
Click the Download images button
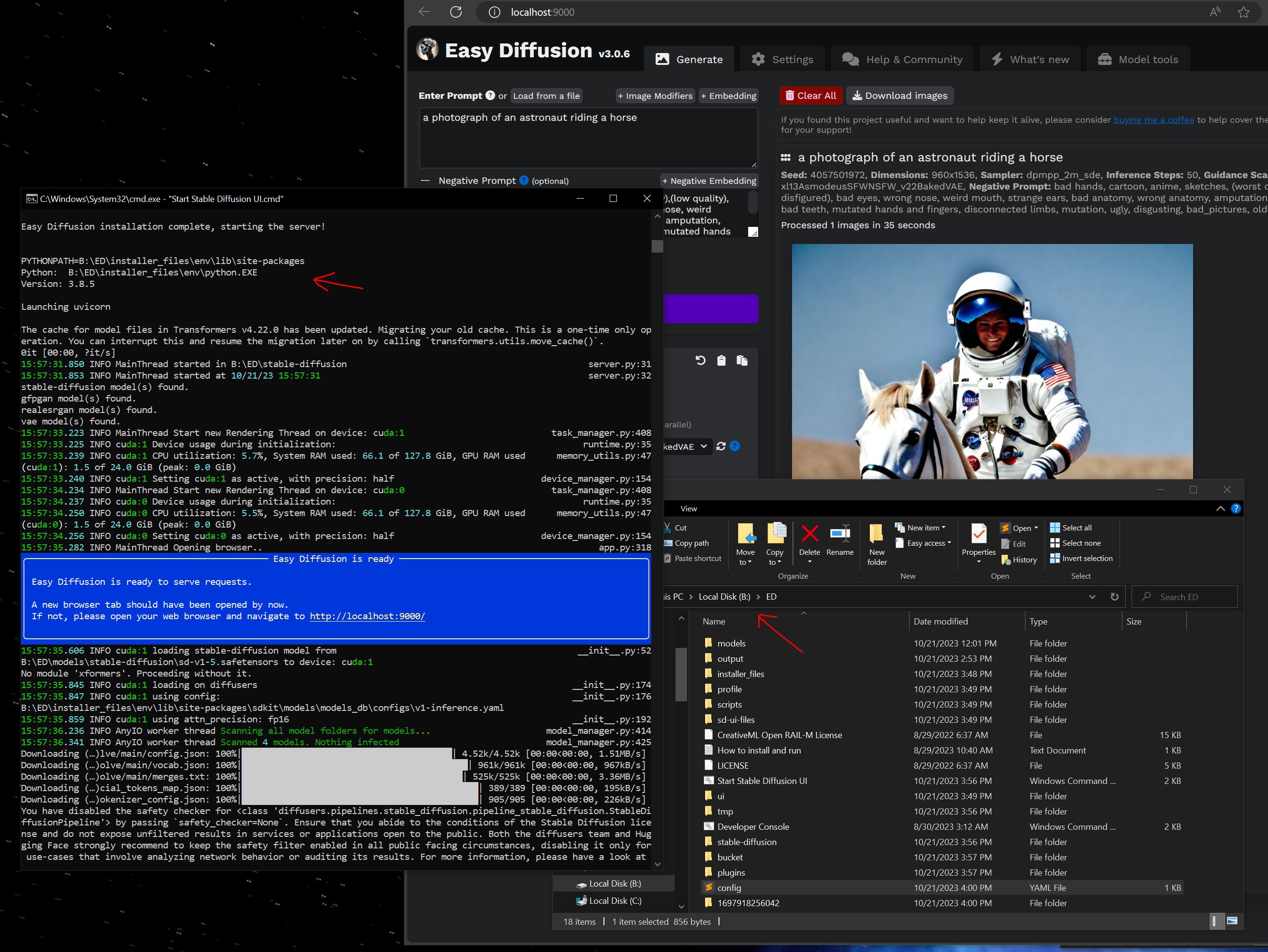(x=900, y=95)
